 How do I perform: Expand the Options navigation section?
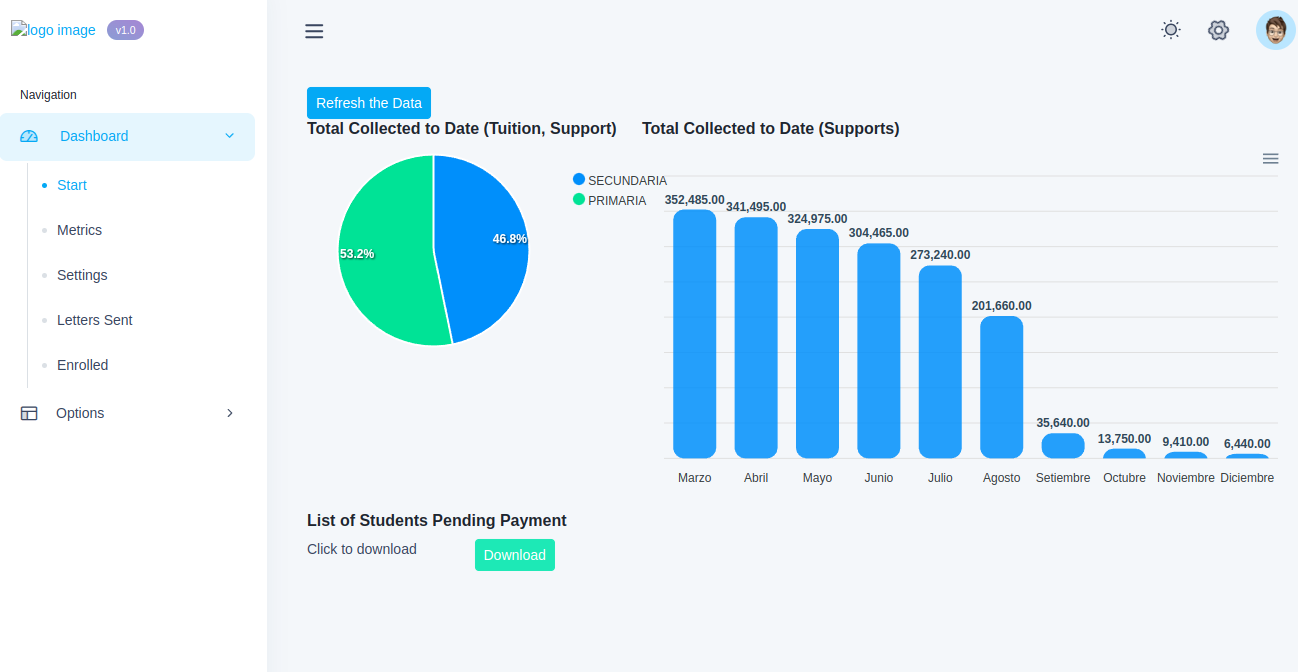pyautogui.click(x=80, y=413)
